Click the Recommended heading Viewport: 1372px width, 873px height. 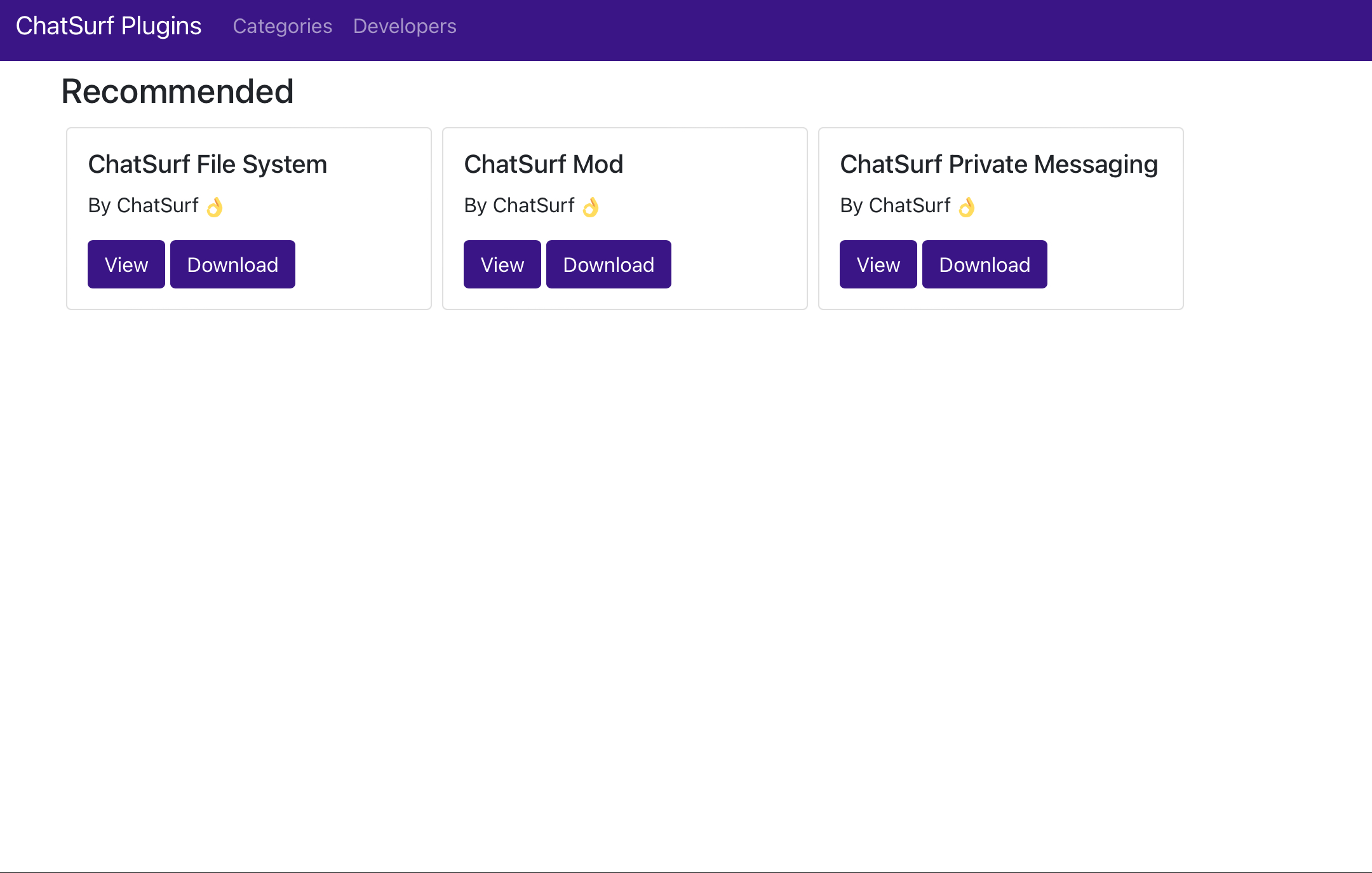177,91
